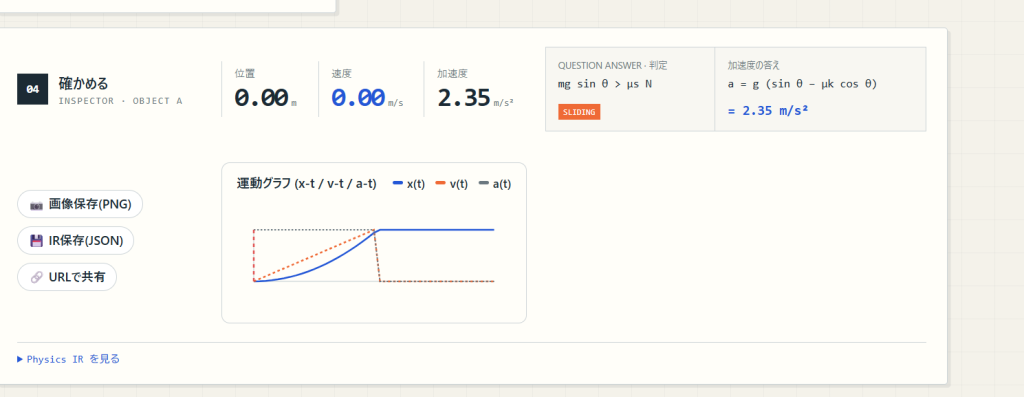Click the x(t) legend text
Viewport: 1024px width, 397px height.
click(x=416, y=184)
